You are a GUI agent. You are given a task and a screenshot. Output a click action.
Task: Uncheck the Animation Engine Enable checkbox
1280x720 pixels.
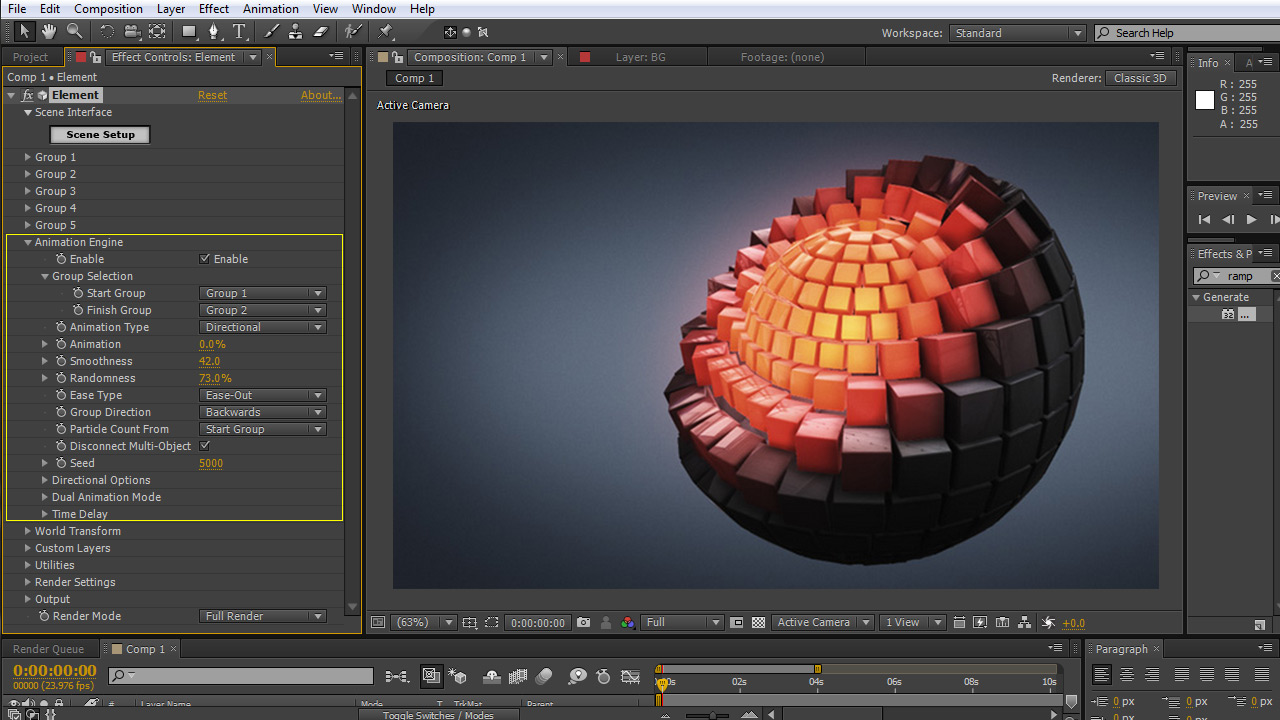[x=204, y=259]
